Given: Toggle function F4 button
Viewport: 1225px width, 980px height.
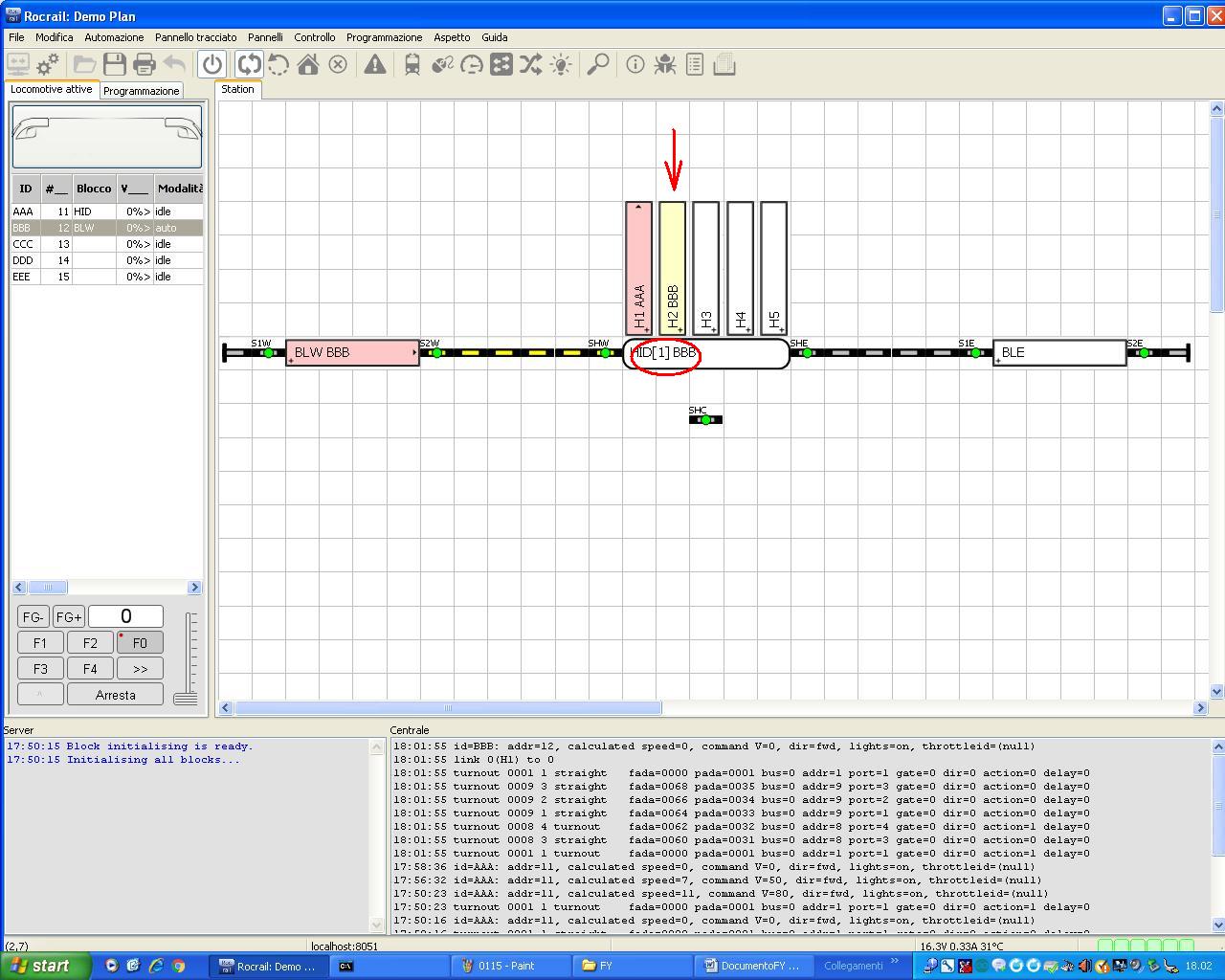Looking at the screenshot, I should pyautogui.click(x=90, y=669).
